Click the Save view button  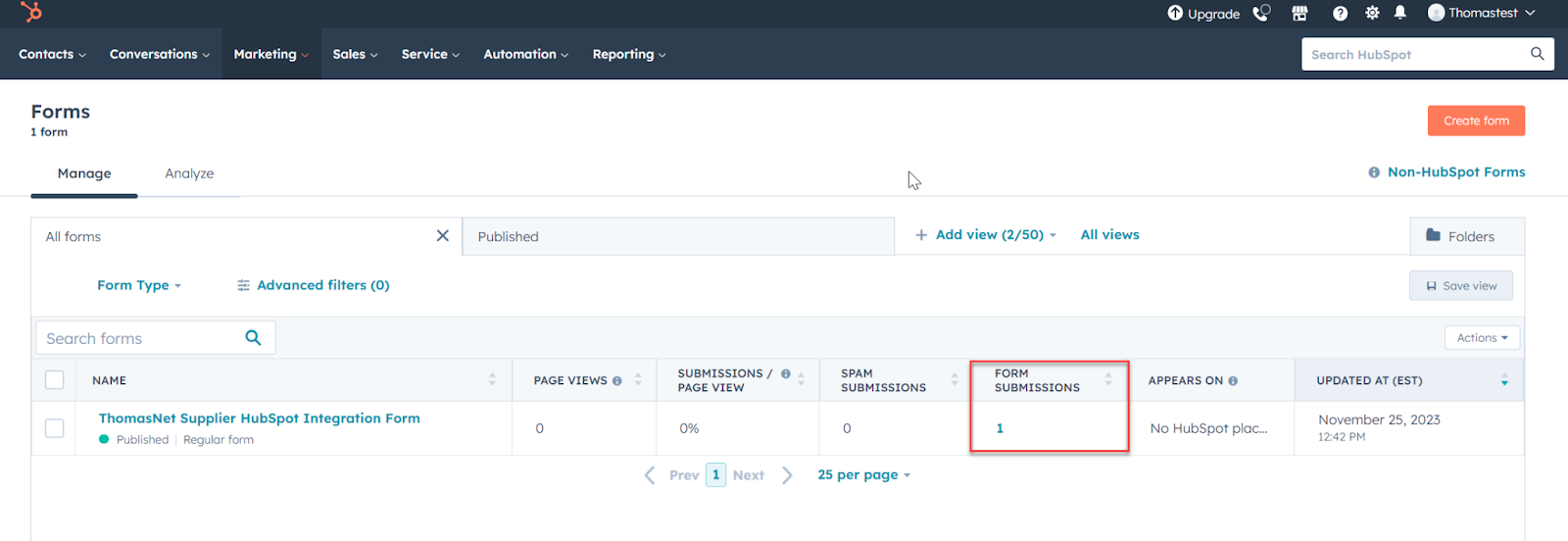pos(1461,286)
